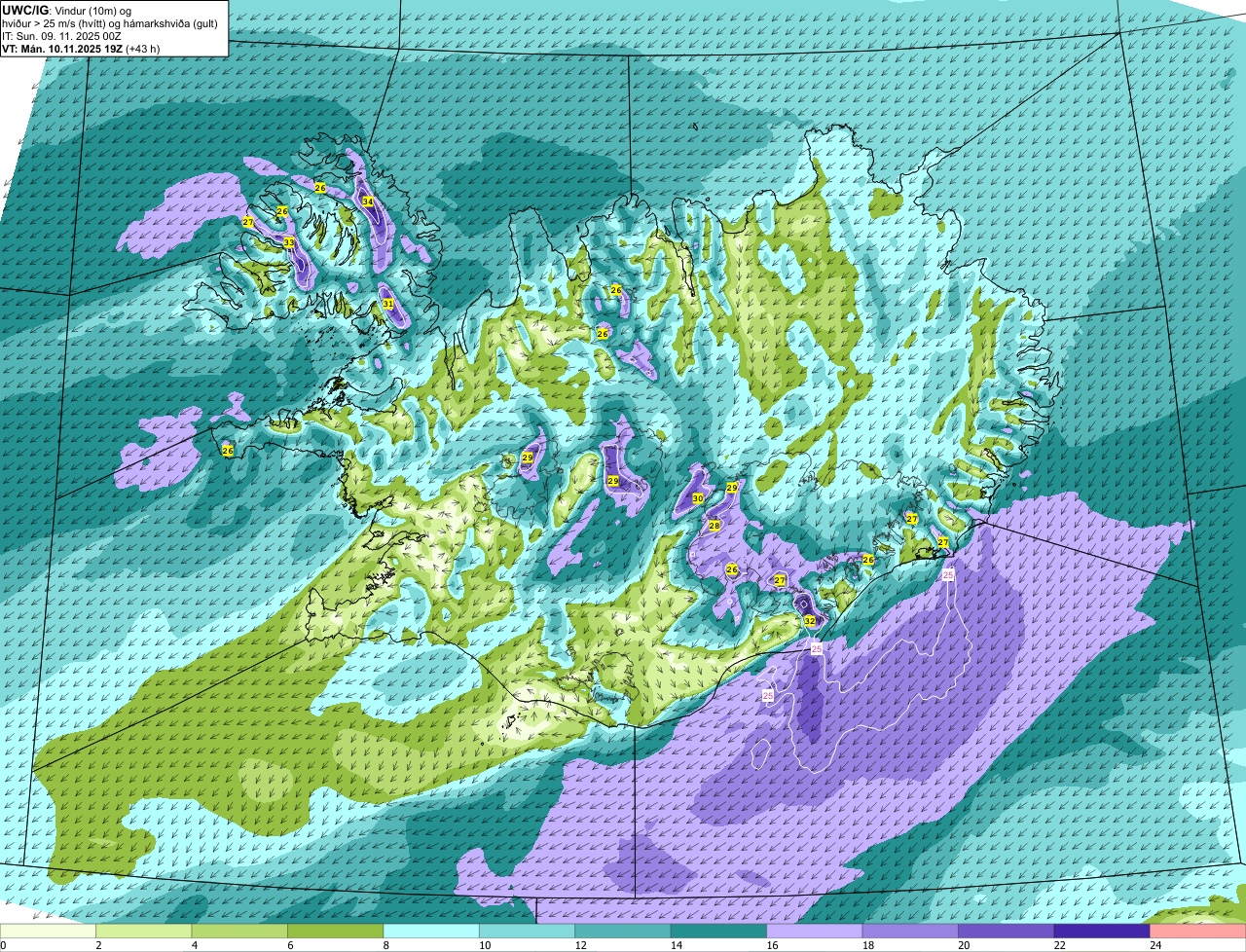The height and width of the screenshot is (952, 1246).
Task: Click the yellow gust label 31
Action: pos(387,304)
